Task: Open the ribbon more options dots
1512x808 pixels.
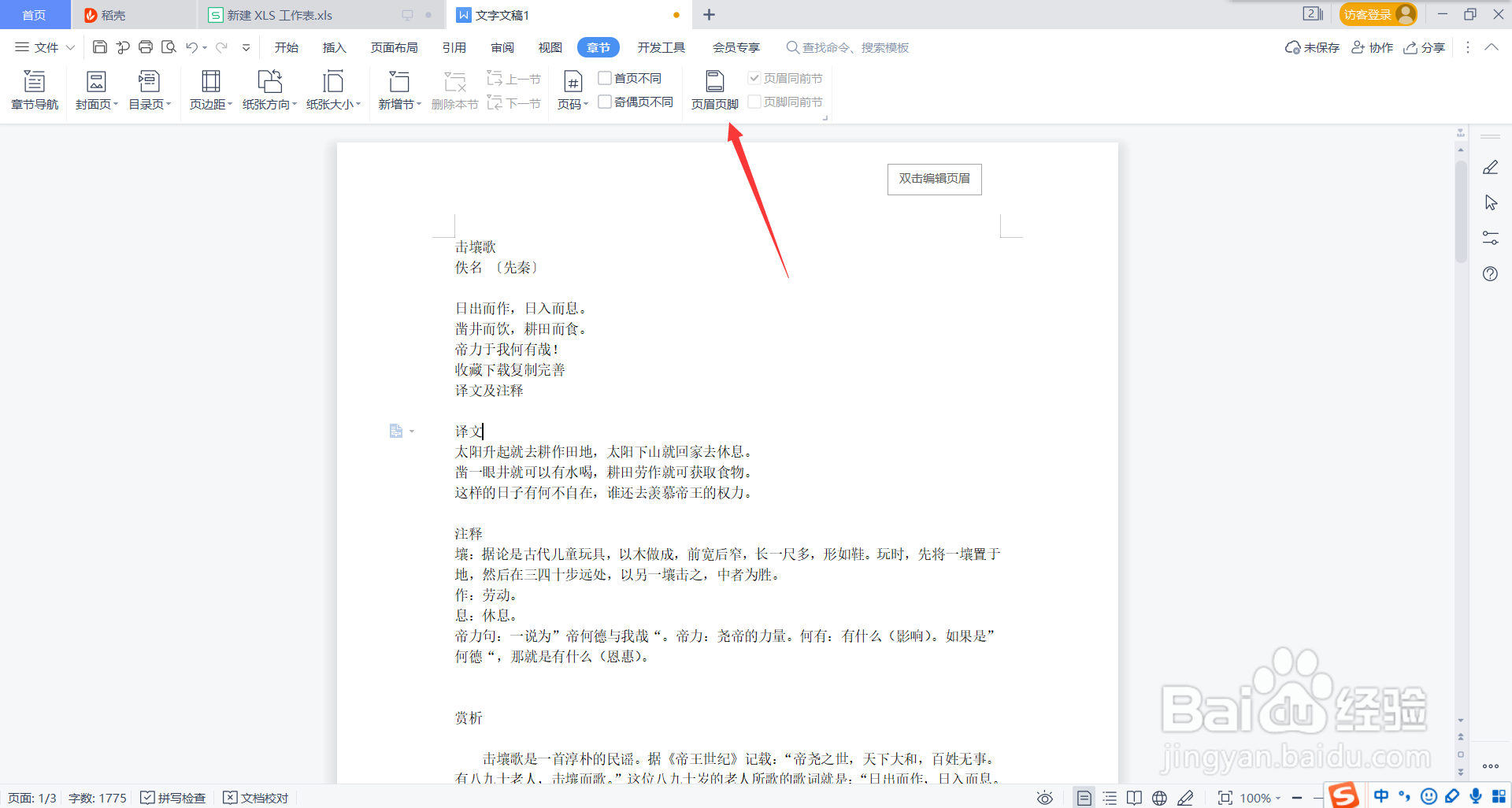Action: click(1467, 47)
